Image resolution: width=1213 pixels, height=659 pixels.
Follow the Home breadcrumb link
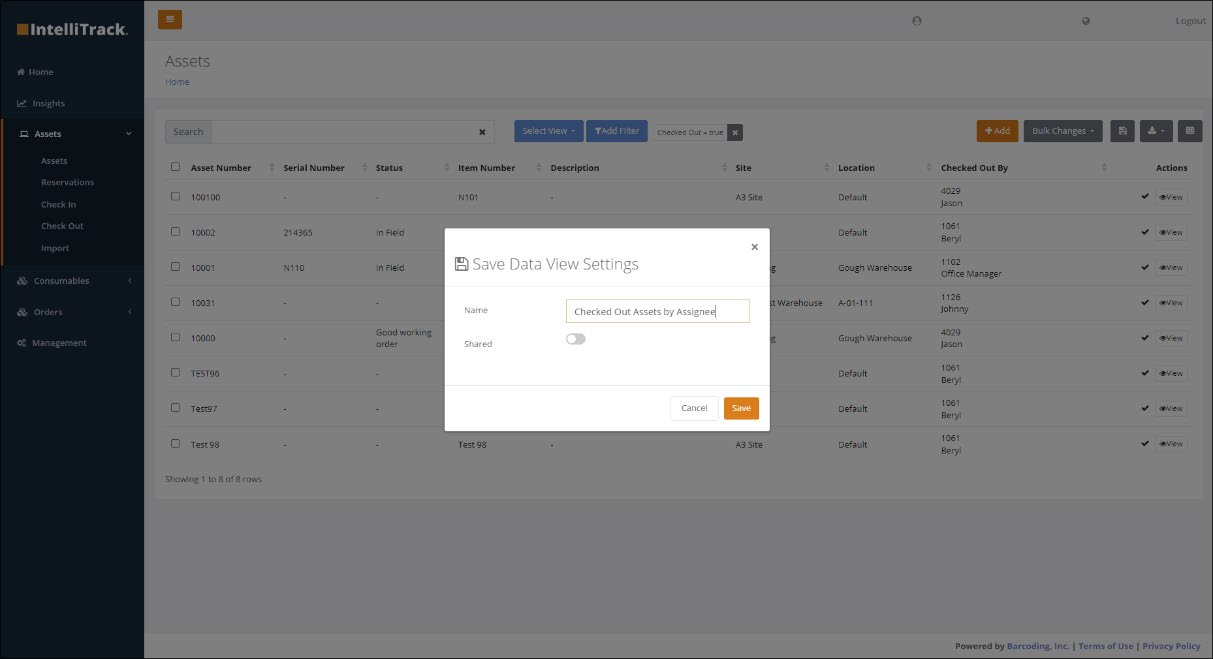click(x=177, y=82)
